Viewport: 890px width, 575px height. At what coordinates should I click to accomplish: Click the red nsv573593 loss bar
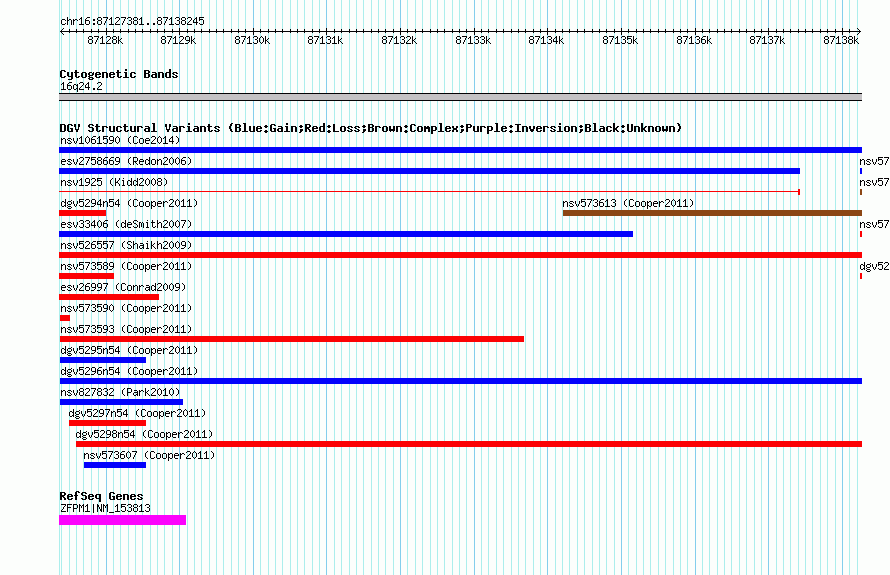pyautogui.click(x=292, y=339)
